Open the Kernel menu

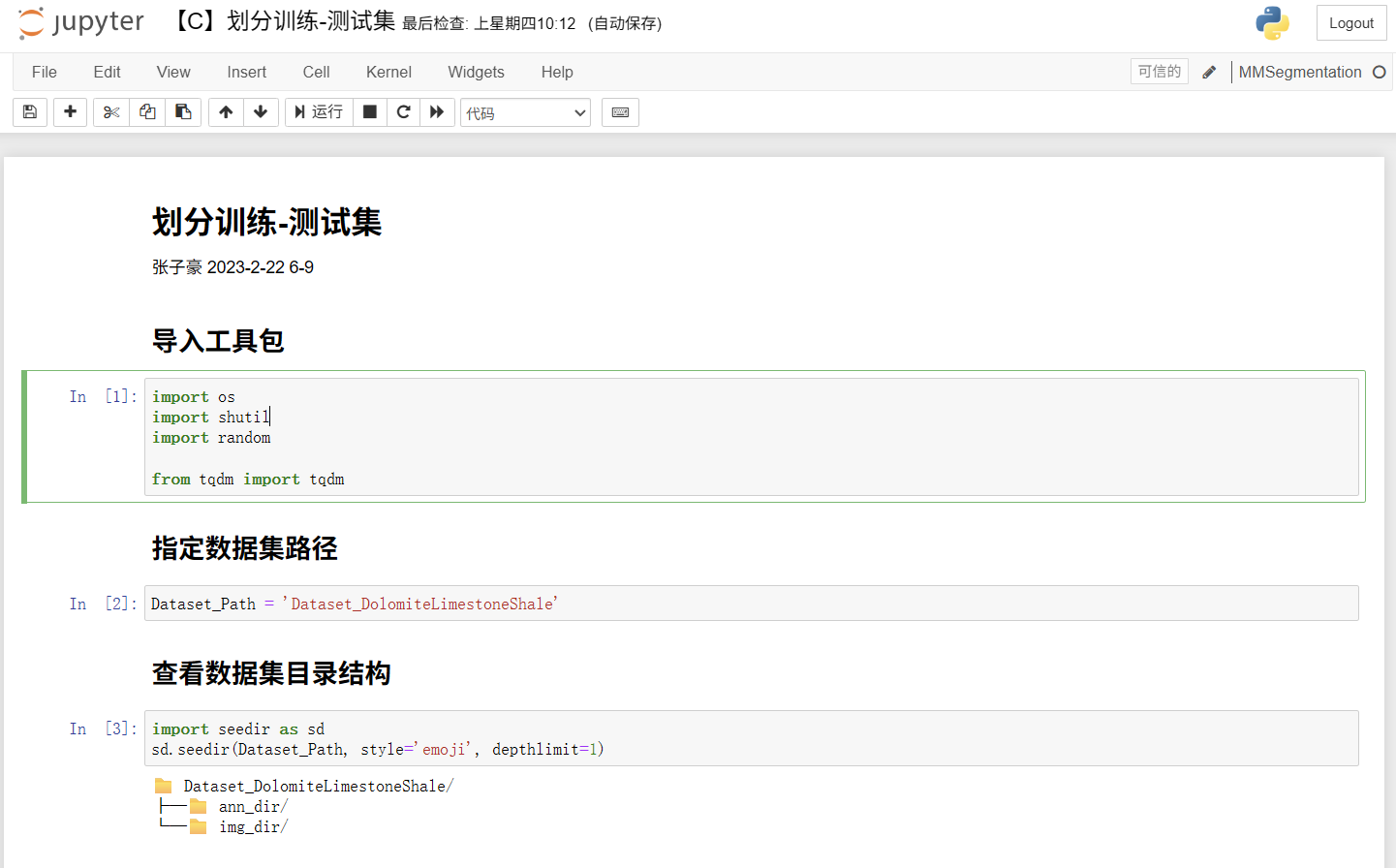pyautogui.click(x=388, y=72)
